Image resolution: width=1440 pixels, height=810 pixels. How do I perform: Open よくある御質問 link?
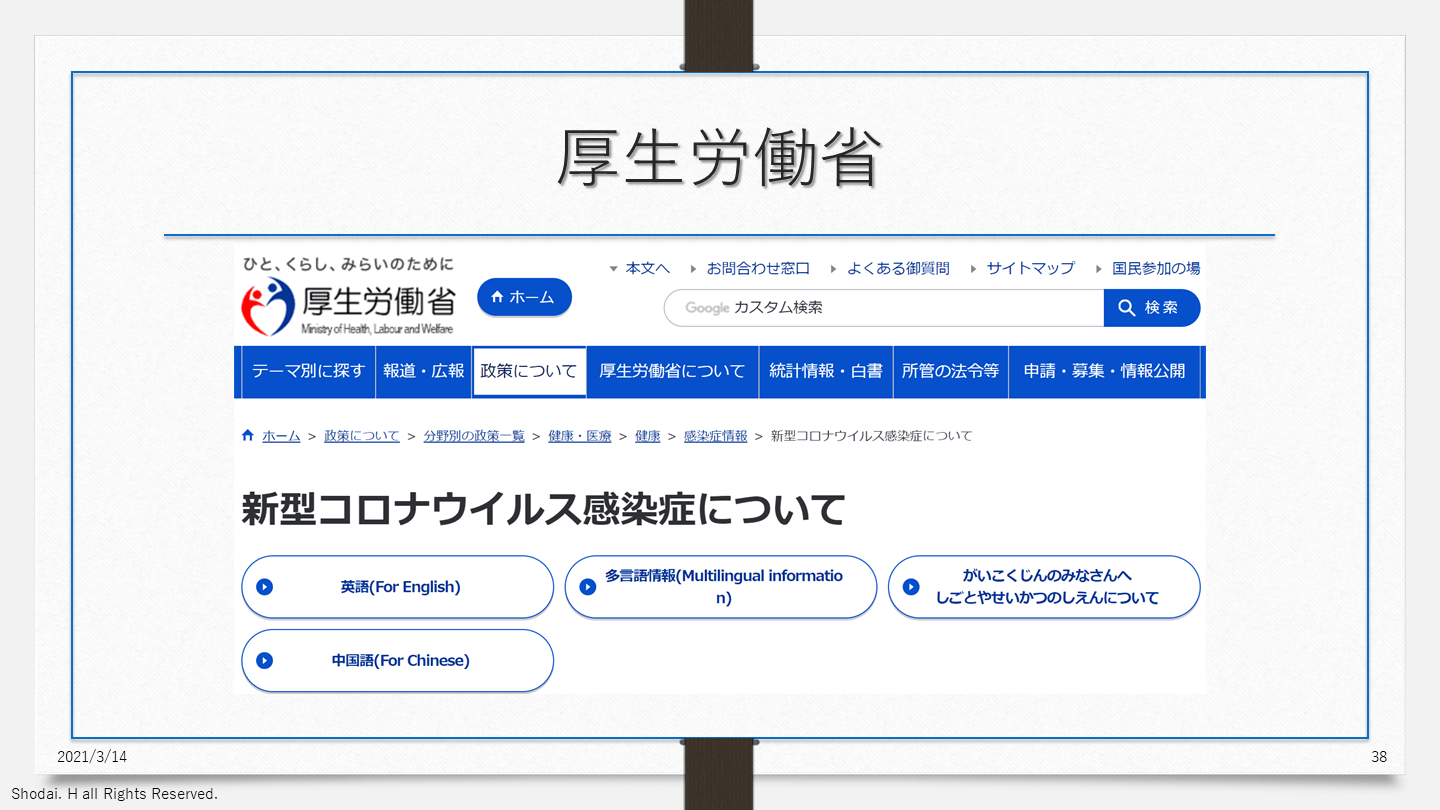coord(897,268)
